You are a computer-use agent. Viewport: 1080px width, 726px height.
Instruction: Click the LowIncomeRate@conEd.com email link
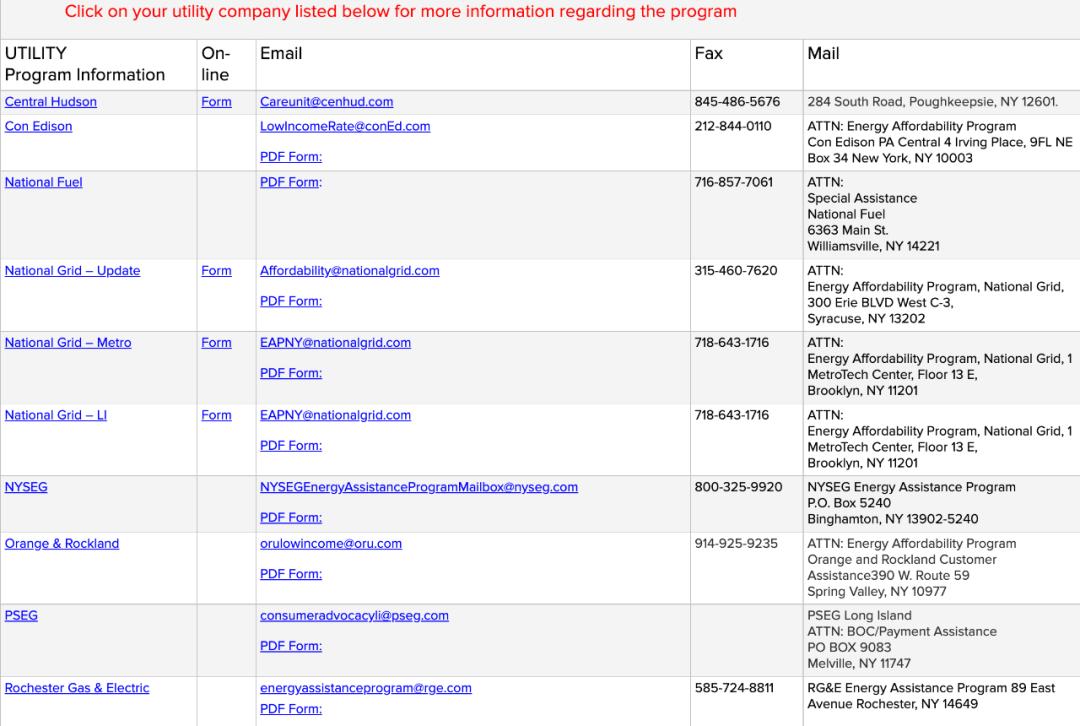pyautogui.click(x=345, y=127)
